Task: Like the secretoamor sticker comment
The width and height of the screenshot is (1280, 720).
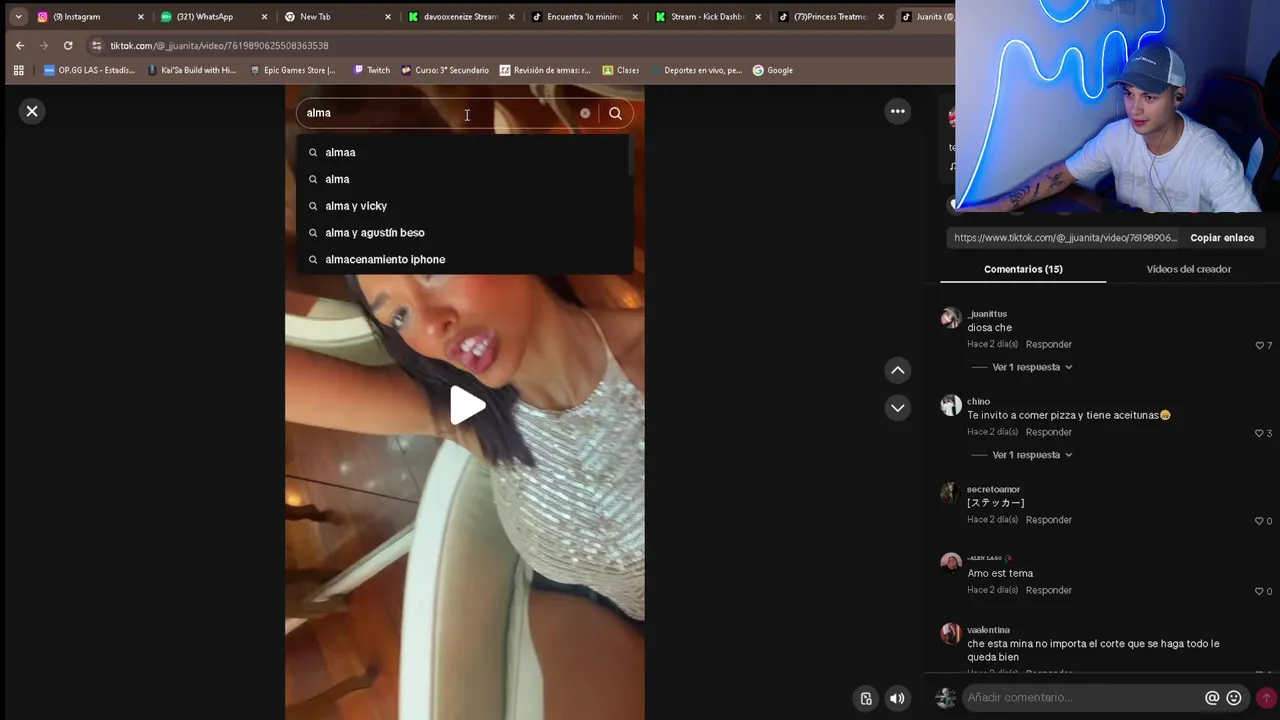Action: (x=1260, y=521)
